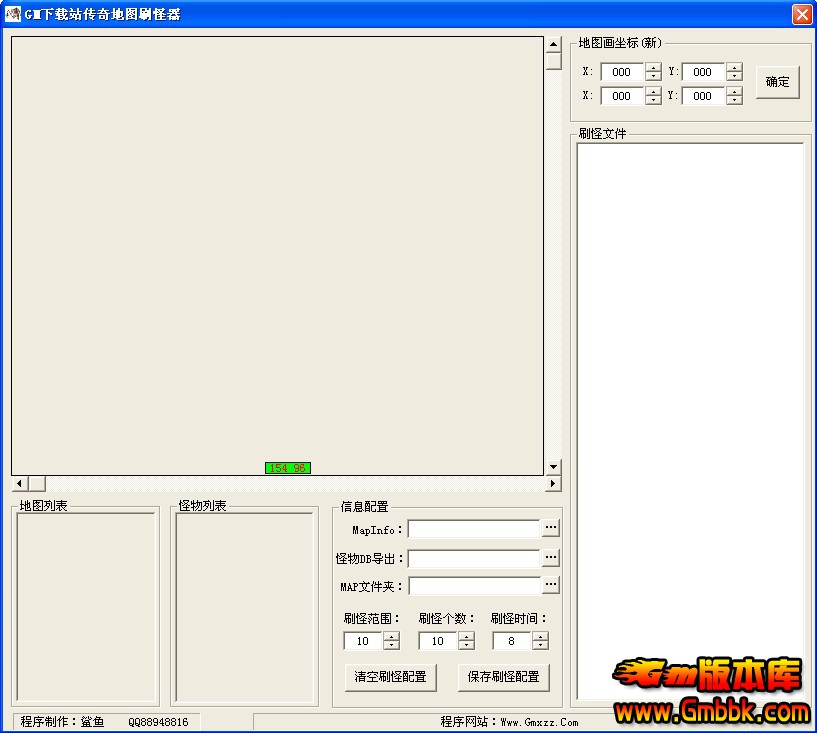
Task: Click second row Y coordinate input box
Action: pos(703,96)
